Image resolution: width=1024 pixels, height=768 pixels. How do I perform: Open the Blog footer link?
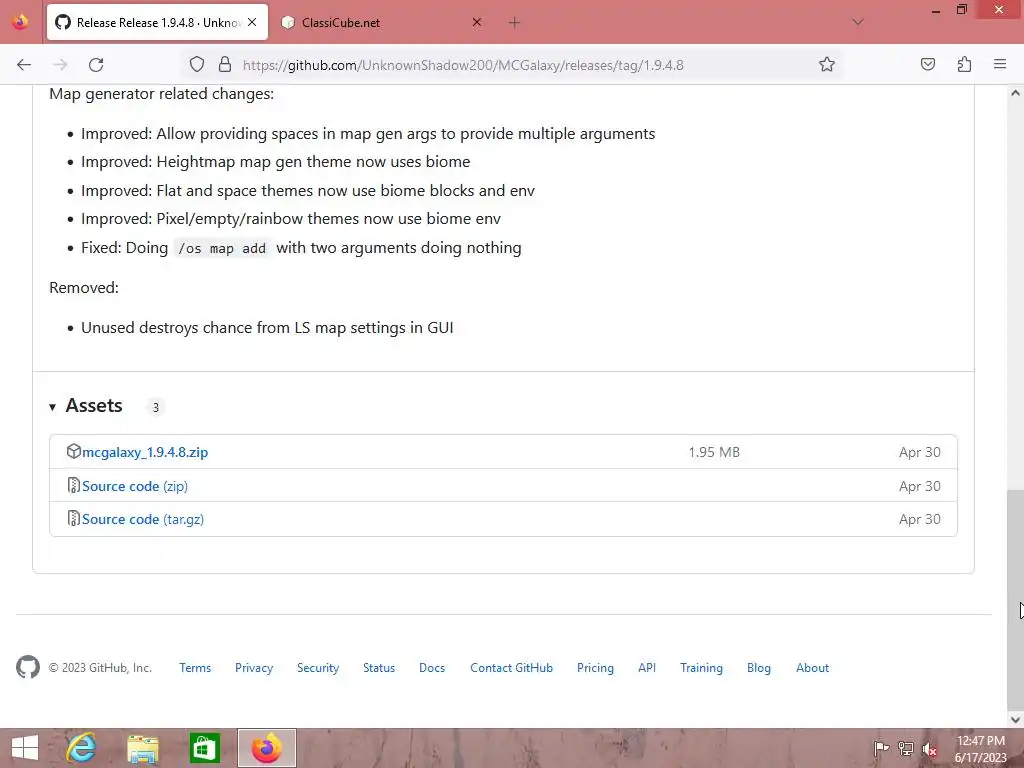[x=759, y=667]
